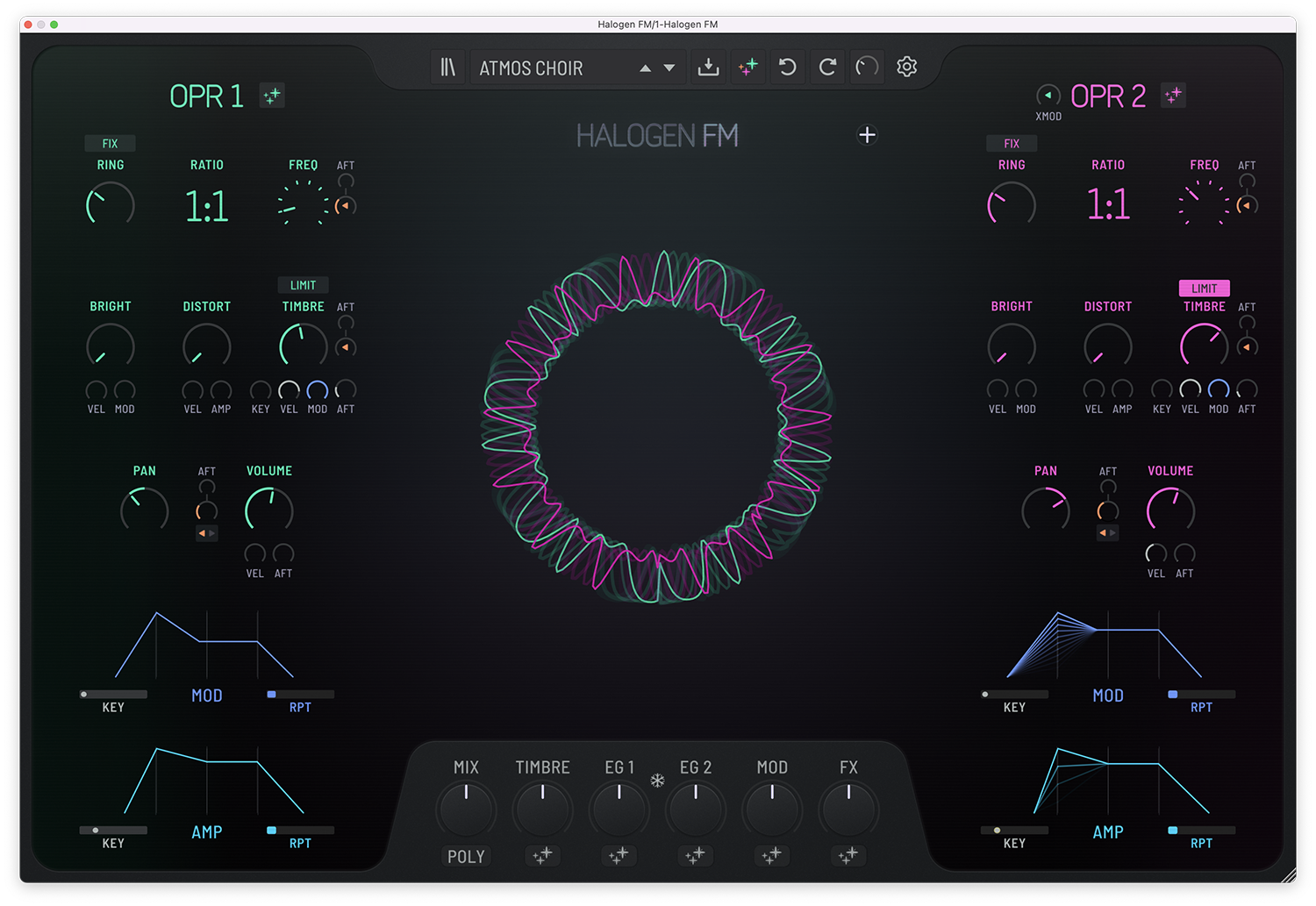Image resolution: width=1316 pixels, height=906 pixels.
Task: Click the OPR 1 RATIO 1:1 value
Action: [x=207, y=207]
